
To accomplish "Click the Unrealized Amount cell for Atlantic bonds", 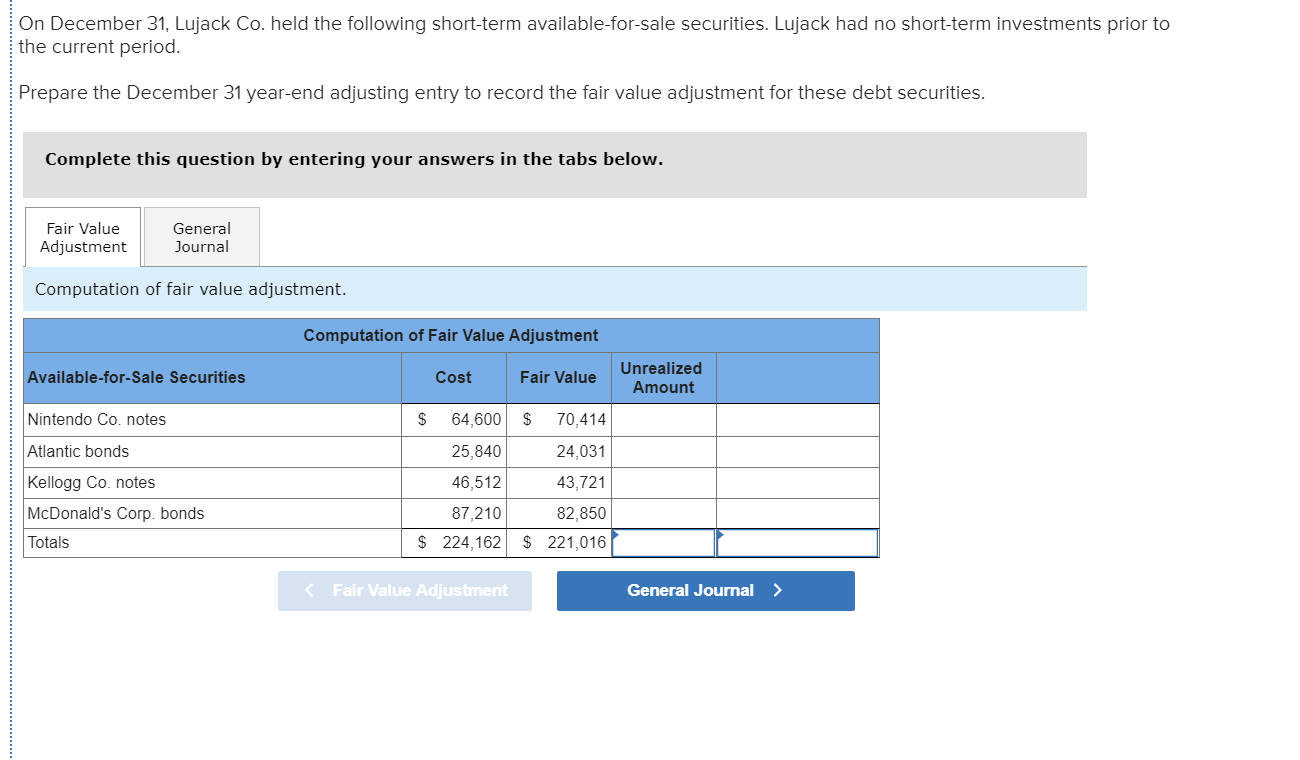I will [663, 452].
